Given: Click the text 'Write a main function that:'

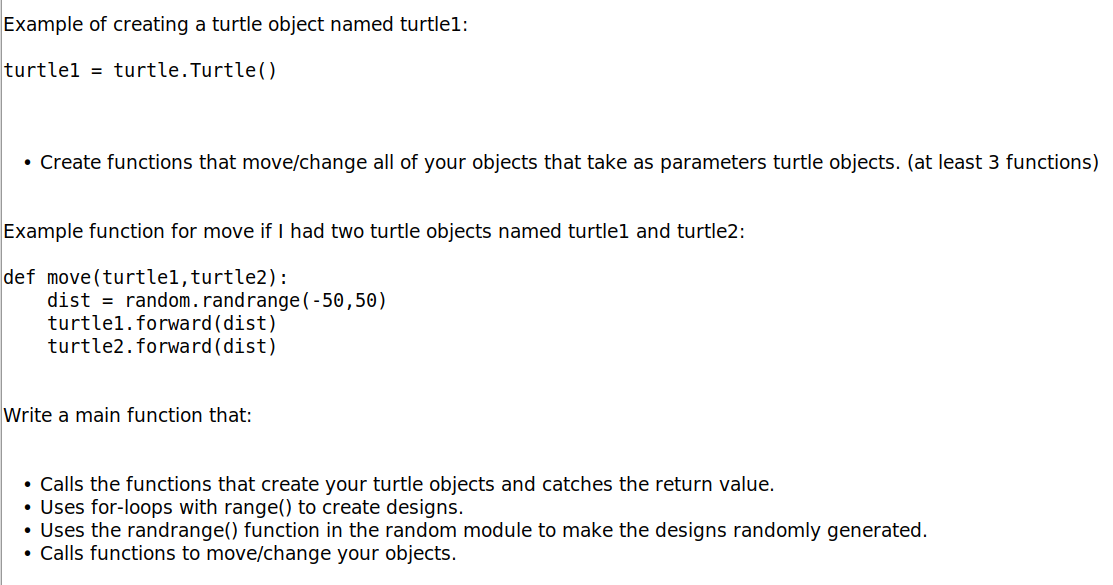Looking at the screenshot, I should (x=128, y=415).
